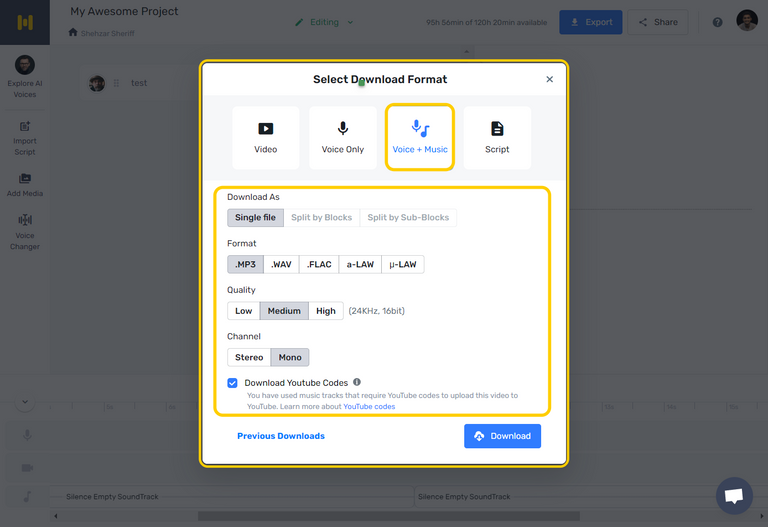
Task: Switch channel to Stereo
Action: (x=249, y=358)
